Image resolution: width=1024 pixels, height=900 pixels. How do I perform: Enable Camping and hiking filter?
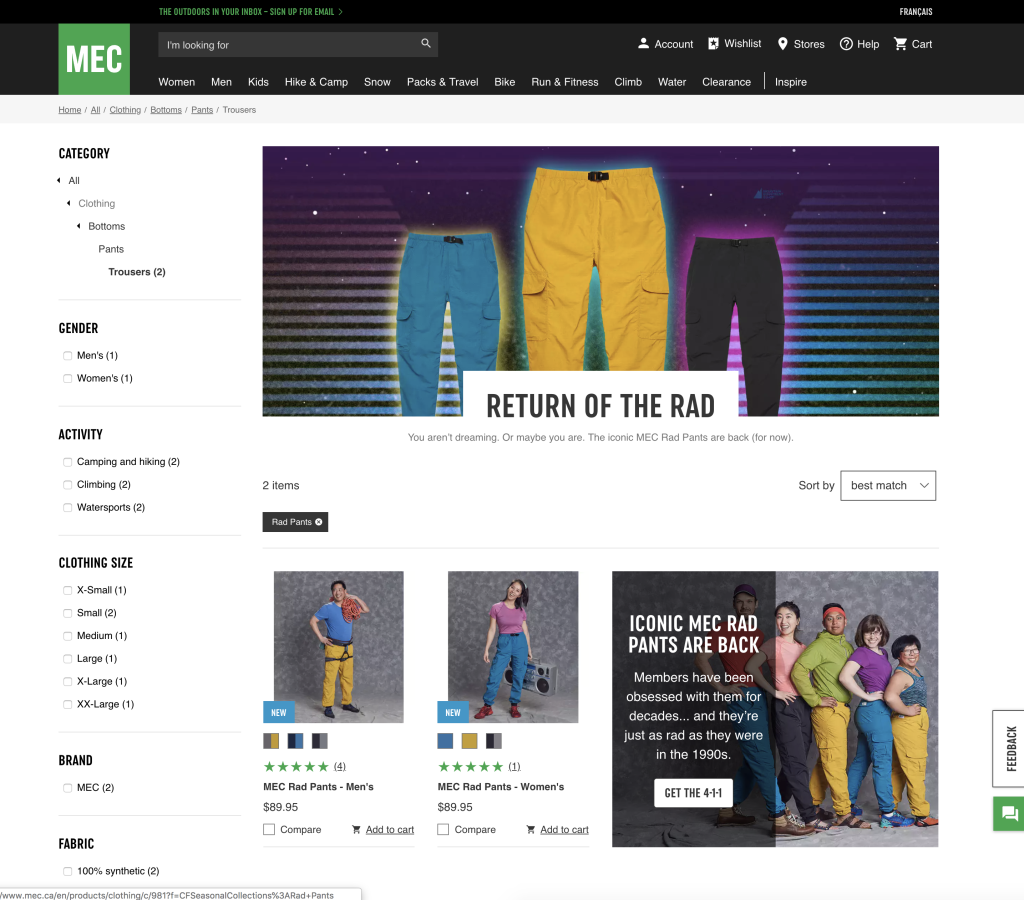coord(67,462)
